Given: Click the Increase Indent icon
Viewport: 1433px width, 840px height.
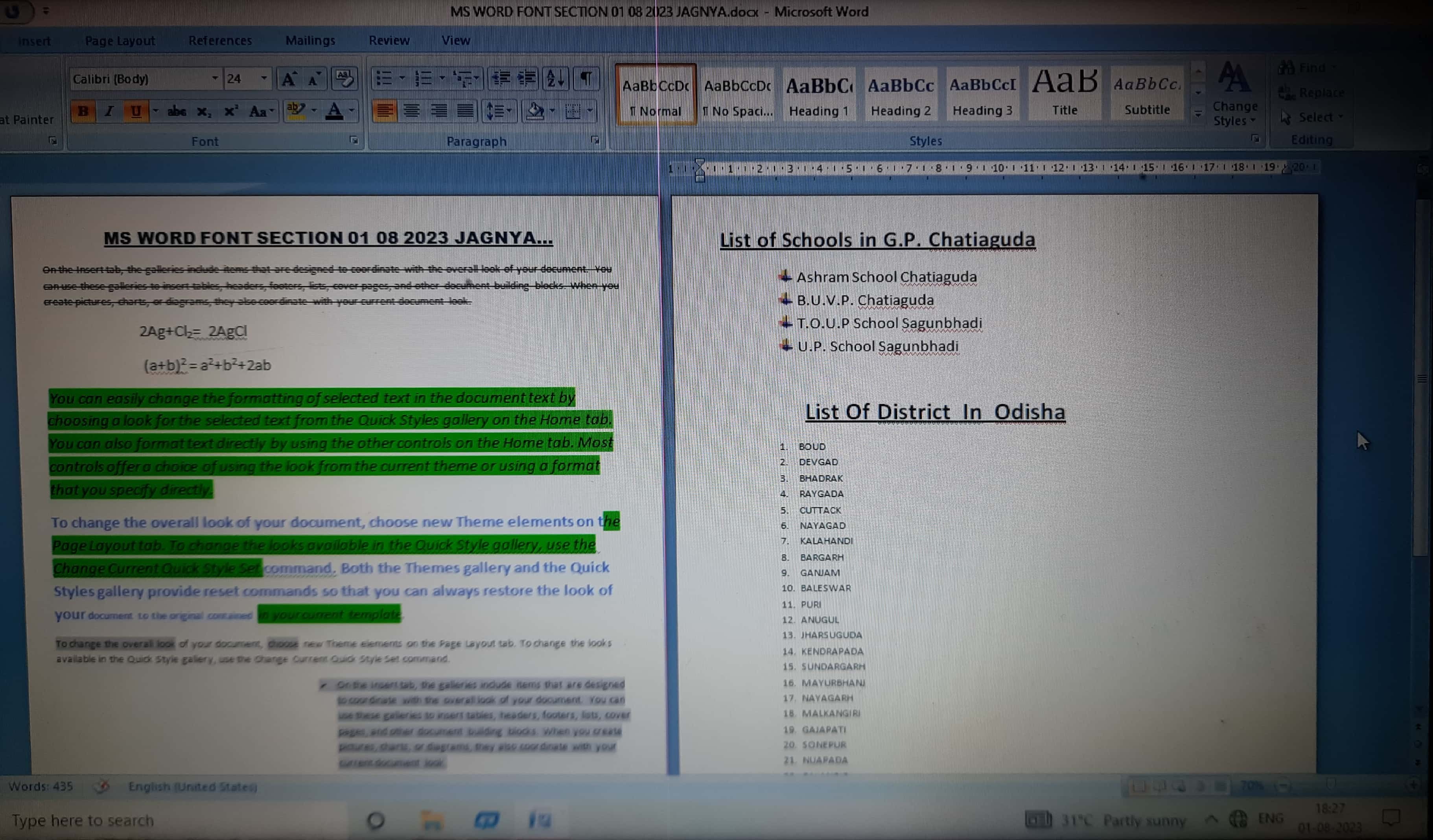Looking at the screenshot, I should point(527,79).
